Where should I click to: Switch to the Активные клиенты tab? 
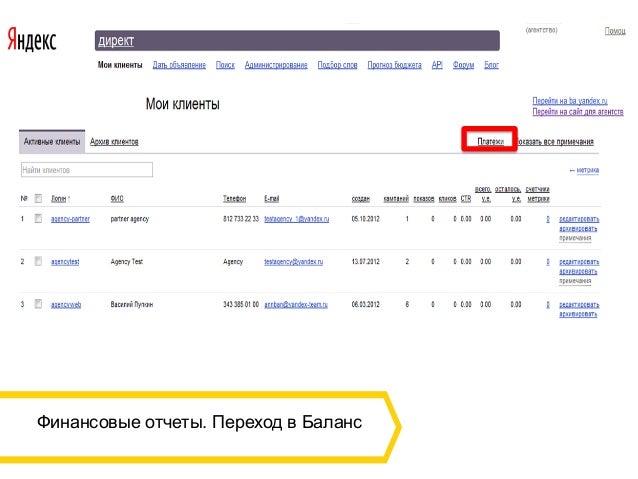point(52,142)
